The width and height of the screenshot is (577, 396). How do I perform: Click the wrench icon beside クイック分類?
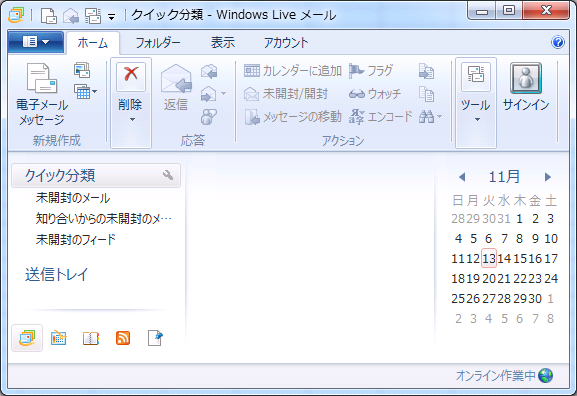tap(168, 175)
